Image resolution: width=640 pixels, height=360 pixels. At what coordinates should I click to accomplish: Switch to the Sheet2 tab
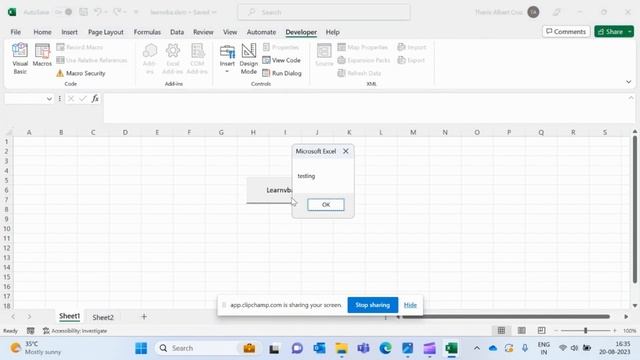click(x=103, y=317)
